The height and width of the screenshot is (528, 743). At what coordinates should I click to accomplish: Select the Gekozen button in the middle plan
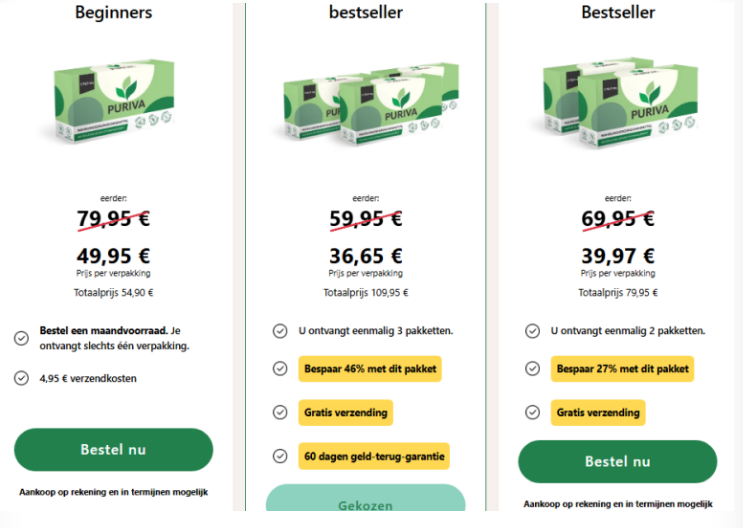365,506
